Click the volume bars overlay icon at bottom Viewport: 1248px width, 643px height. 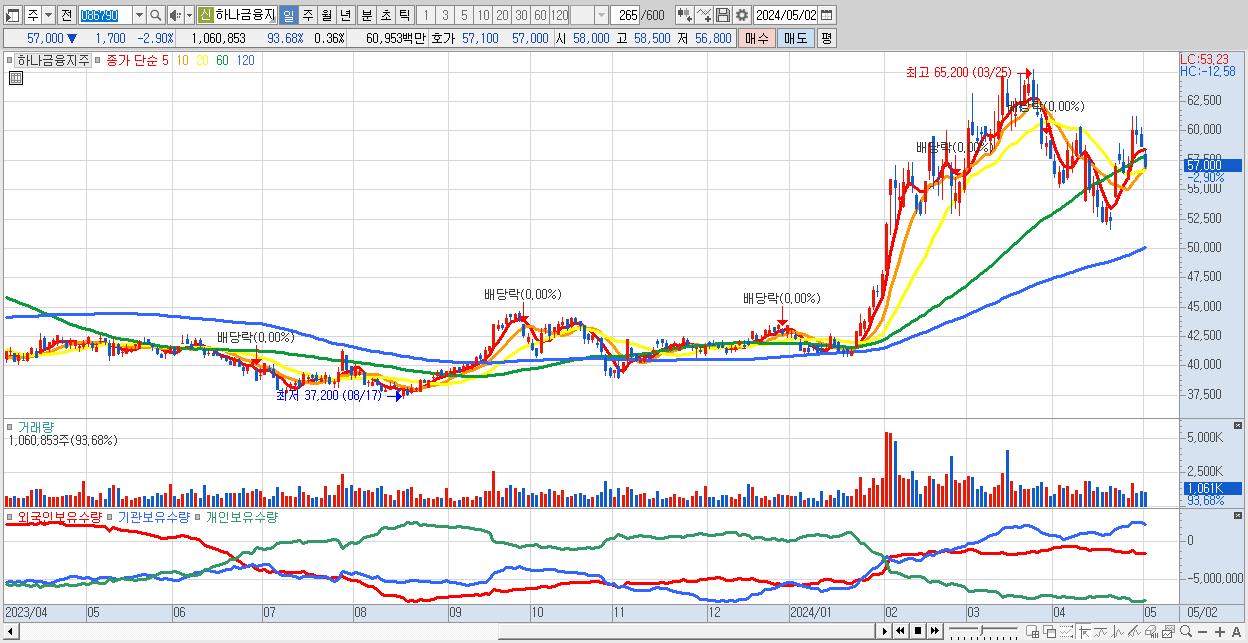click(x=1151, y=631)
